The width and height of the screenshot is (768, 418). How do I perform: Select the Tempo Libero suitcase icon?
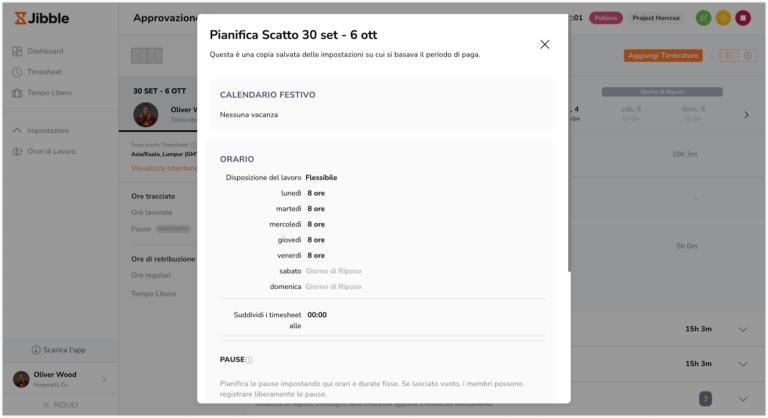(x=17, y=93)
